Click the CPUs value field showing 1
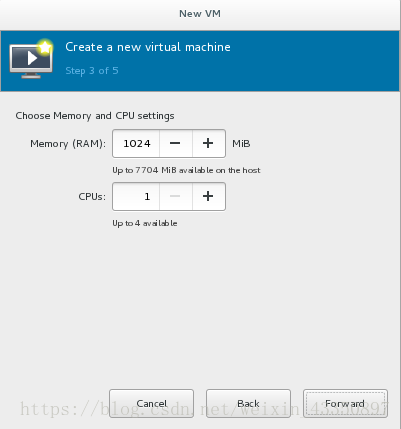Viewport: 401px width, 429px height. point(136,196)
